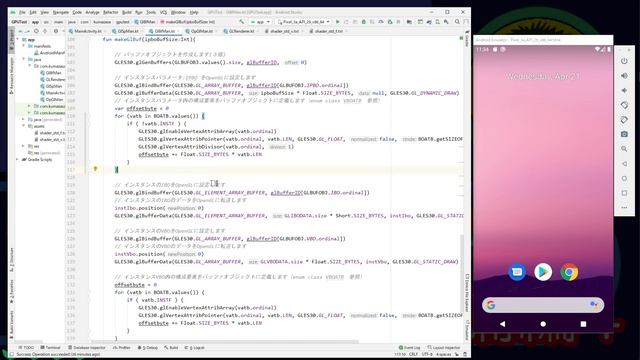Select MainActivity class in project tree
This screenshot has width=640, height=360.
[53, 93]
